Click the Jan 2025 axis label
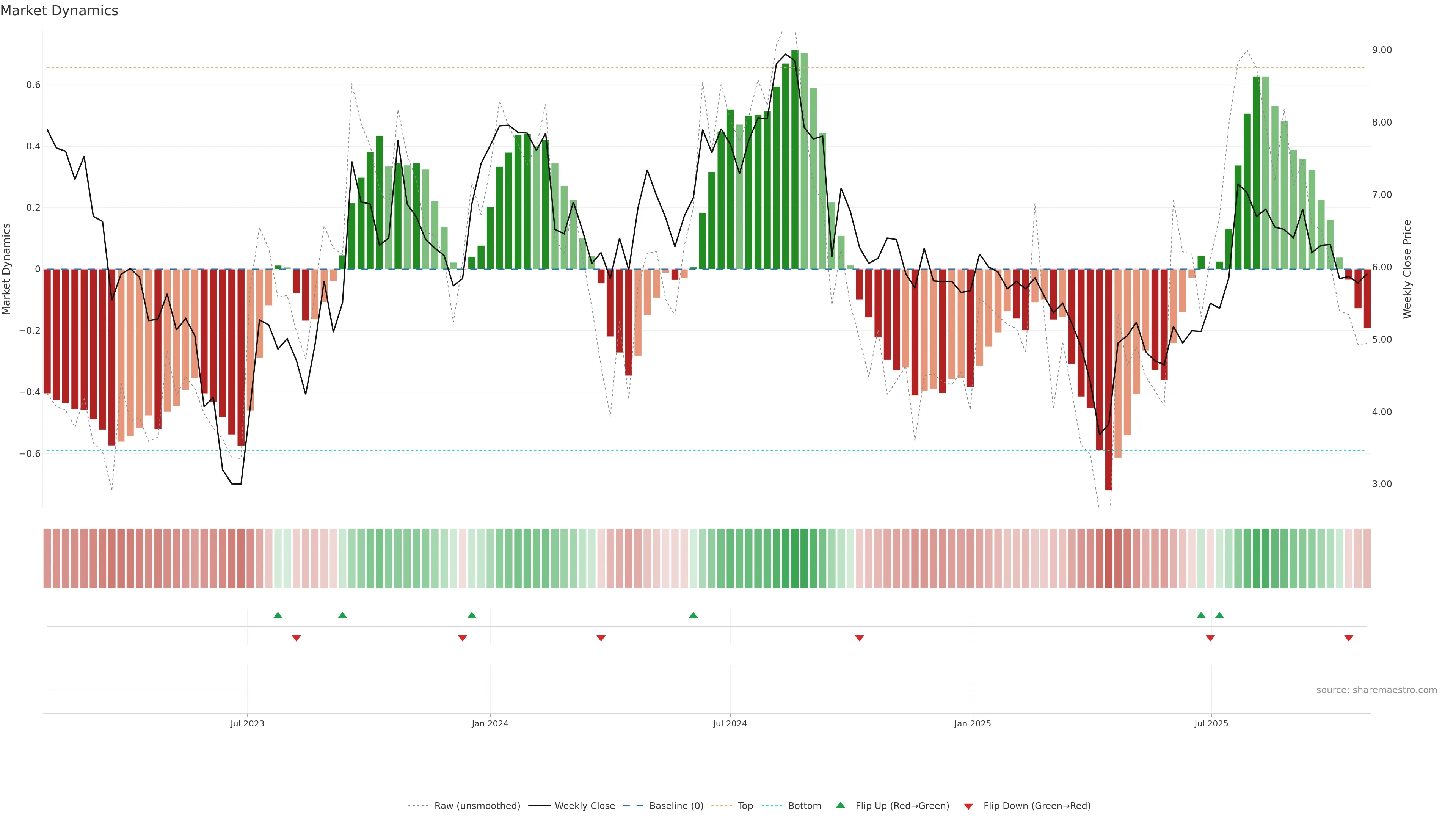Screen dimensions: 1456x819 click(x=972, y=723)
